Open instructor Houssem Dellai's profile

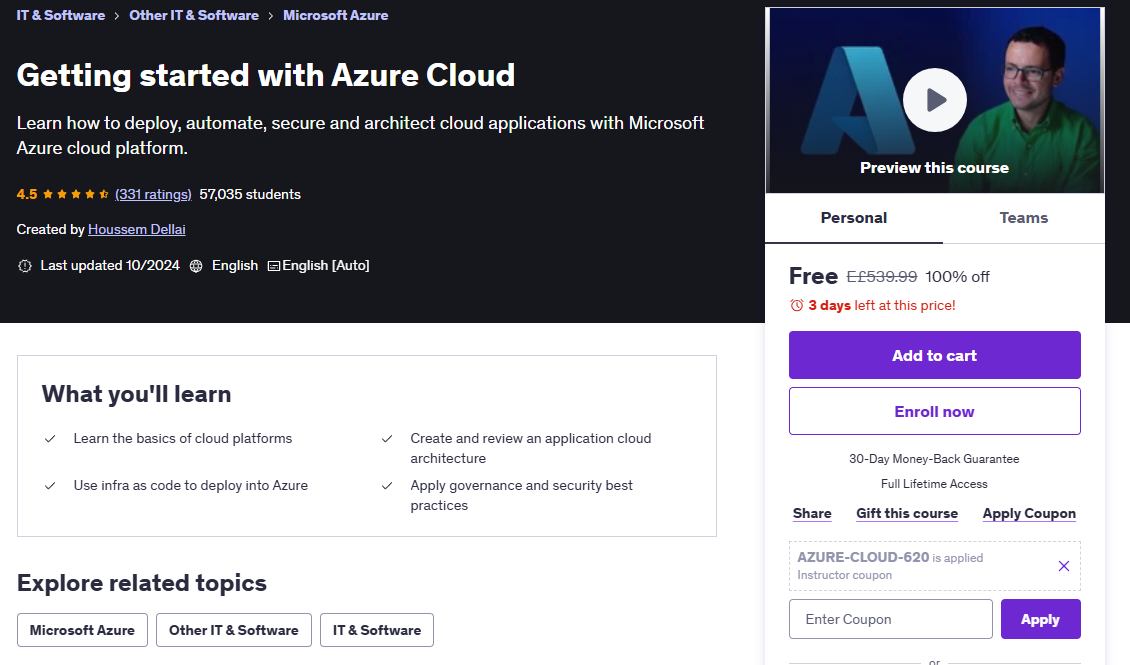coord(137,229)
